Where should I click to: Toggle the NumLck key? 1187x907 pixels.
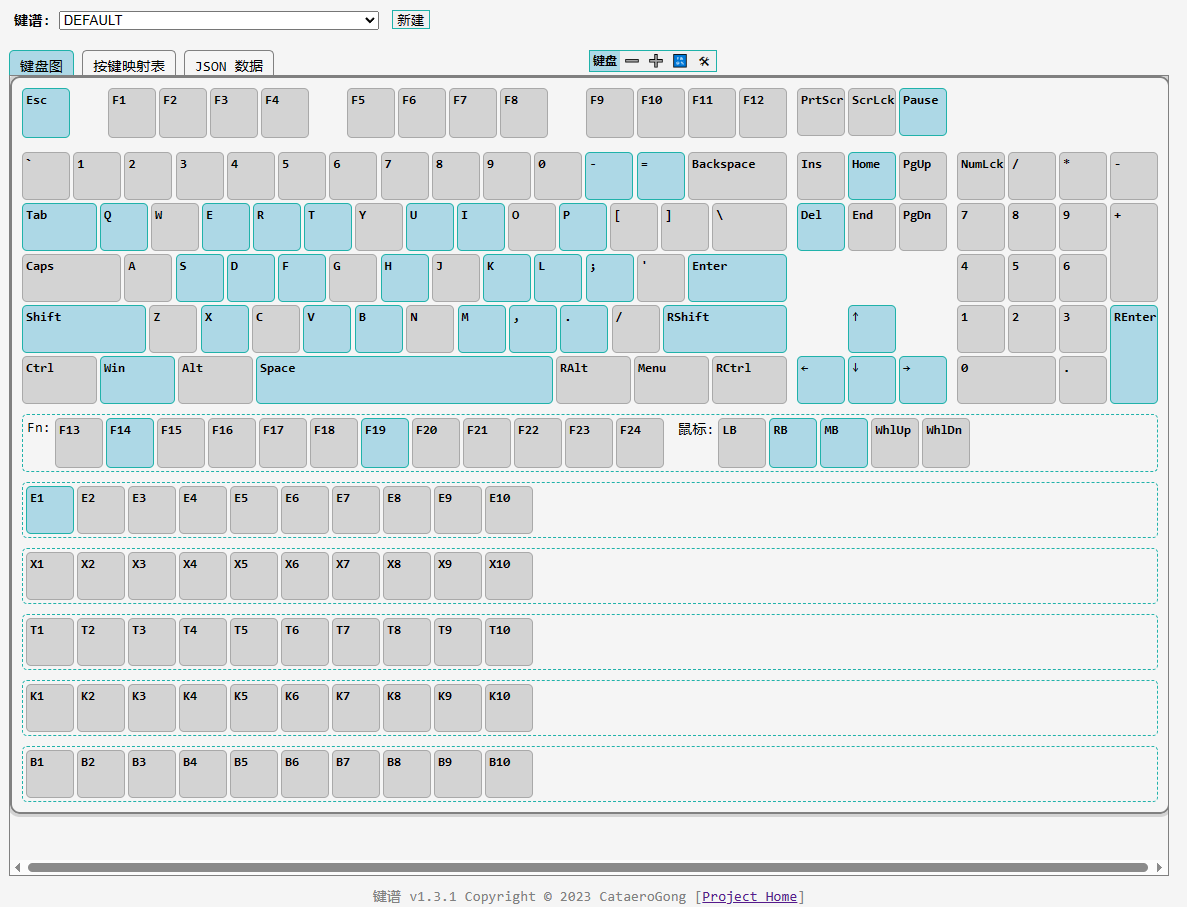tap(980, 176)
